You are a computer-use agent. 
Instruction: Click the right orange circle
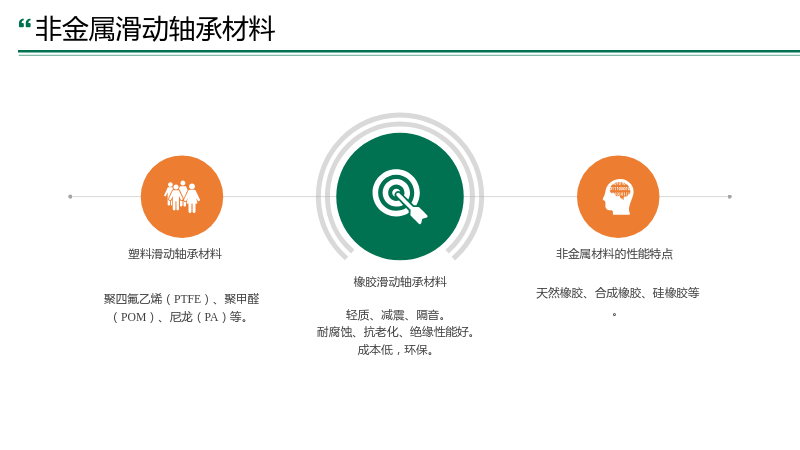(618, 196)
